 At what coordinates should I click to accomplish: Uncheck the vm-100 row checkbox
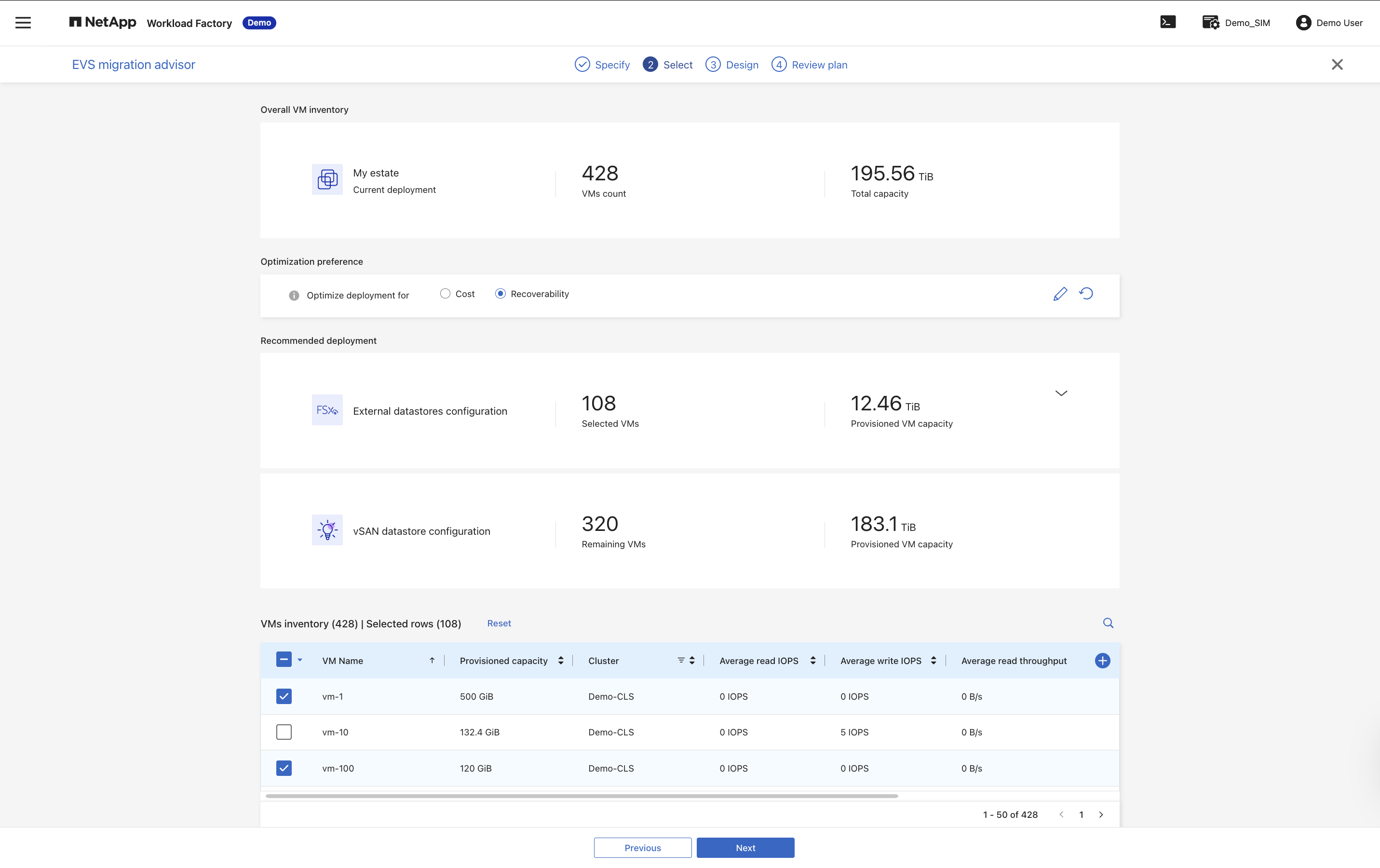point(284,768)
